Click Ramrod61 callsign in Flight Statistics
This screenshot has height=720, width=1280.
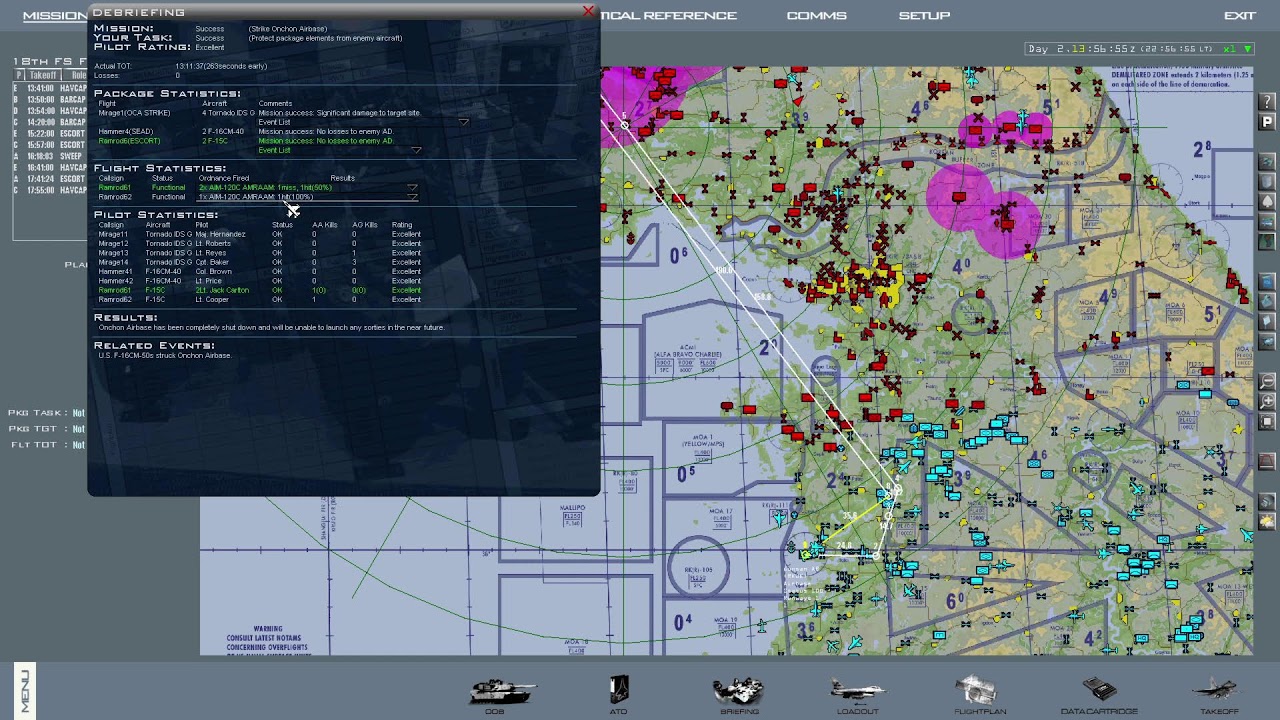(114, 187)
